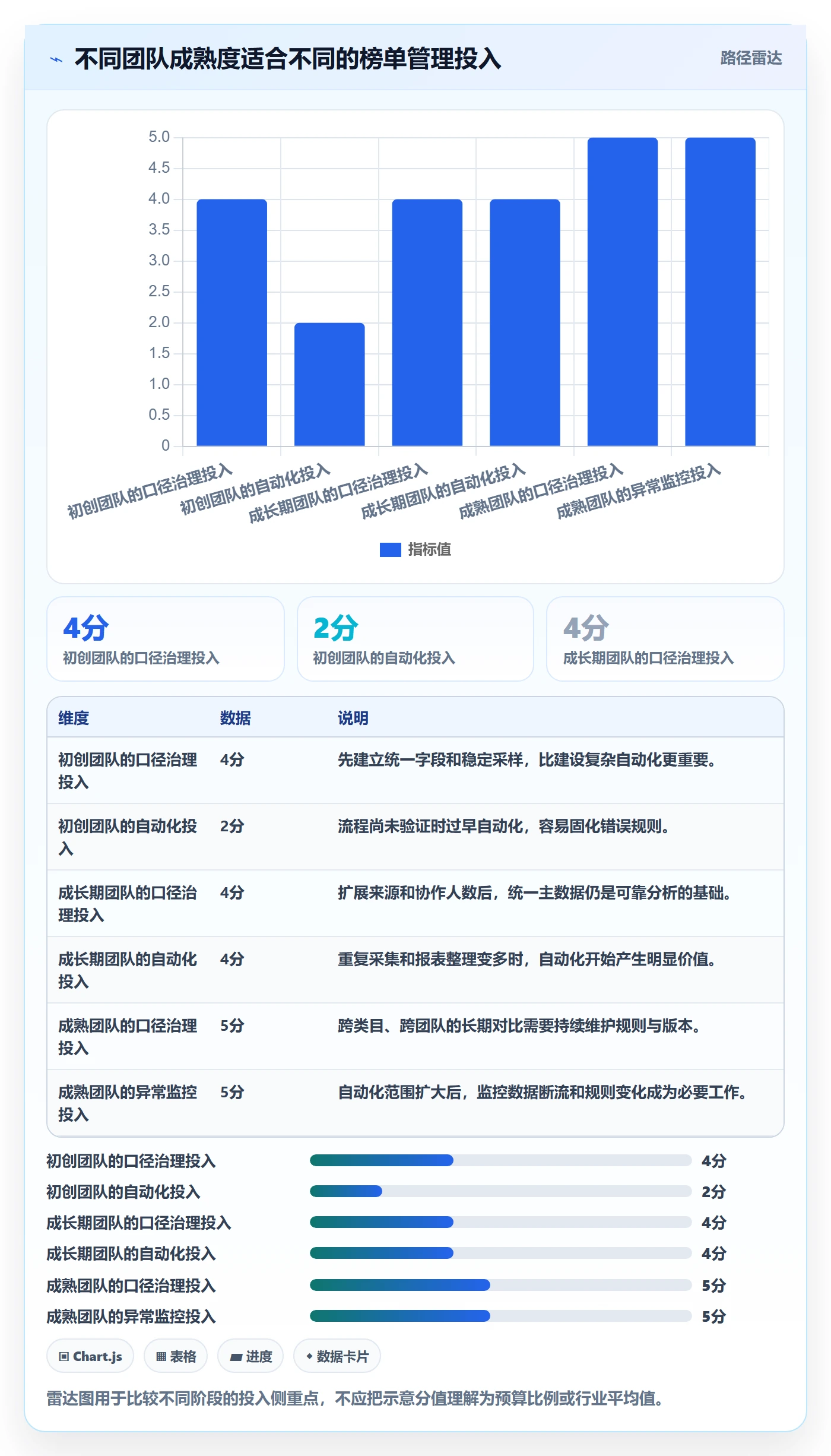Toggle the 指标值 legend color box
This screenshot has width=831, height=1456.
pyautogui.click(x=390, y=550)
